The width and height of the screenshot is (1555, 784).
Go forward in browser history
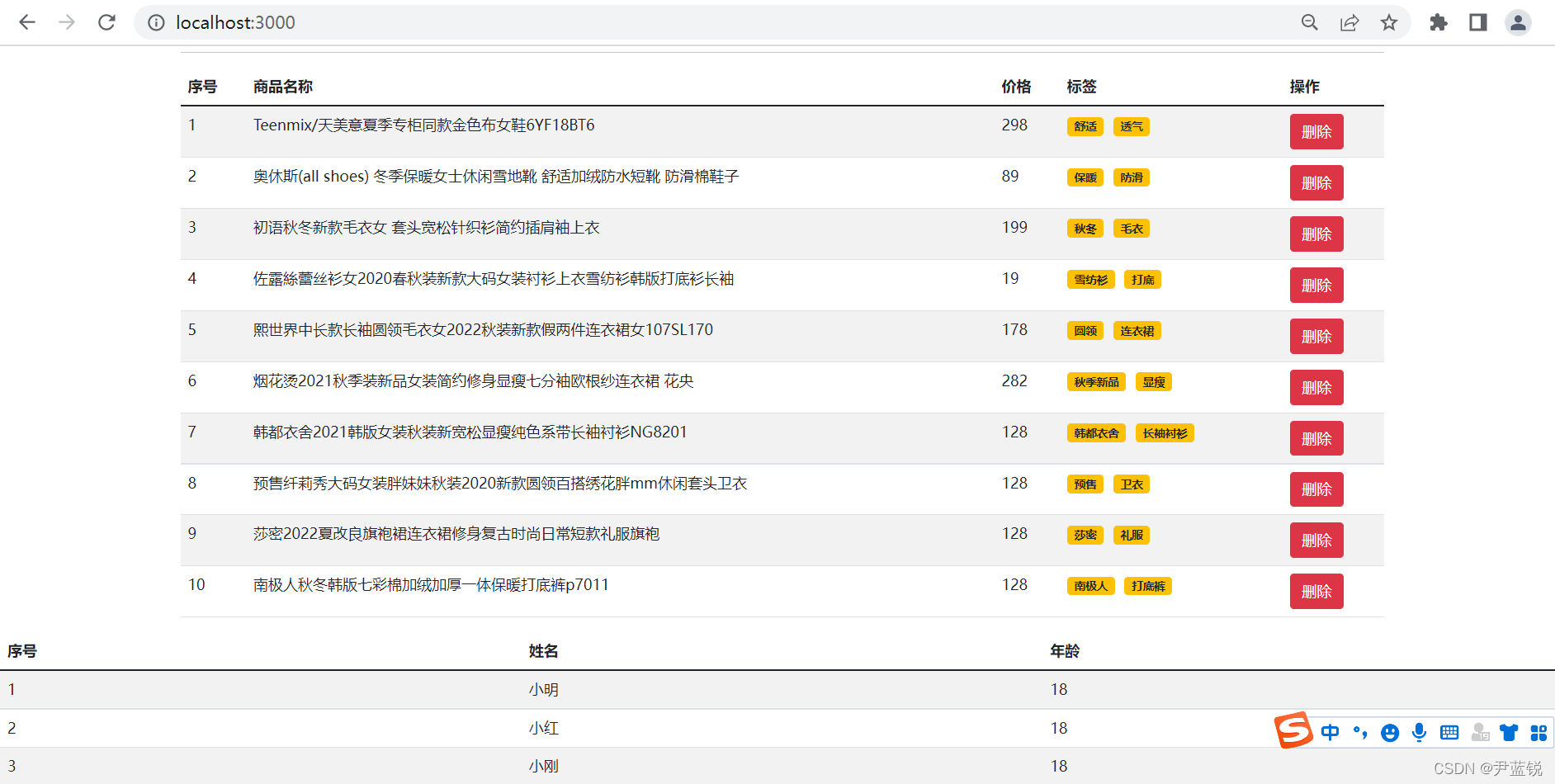[67, 22]
